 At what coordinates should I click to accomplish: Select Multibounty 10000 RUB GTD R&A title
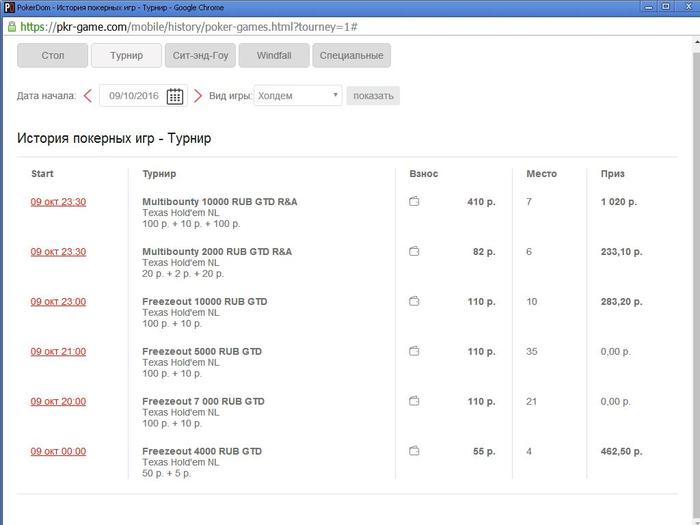pyautogui.click(x=220, y=202)
